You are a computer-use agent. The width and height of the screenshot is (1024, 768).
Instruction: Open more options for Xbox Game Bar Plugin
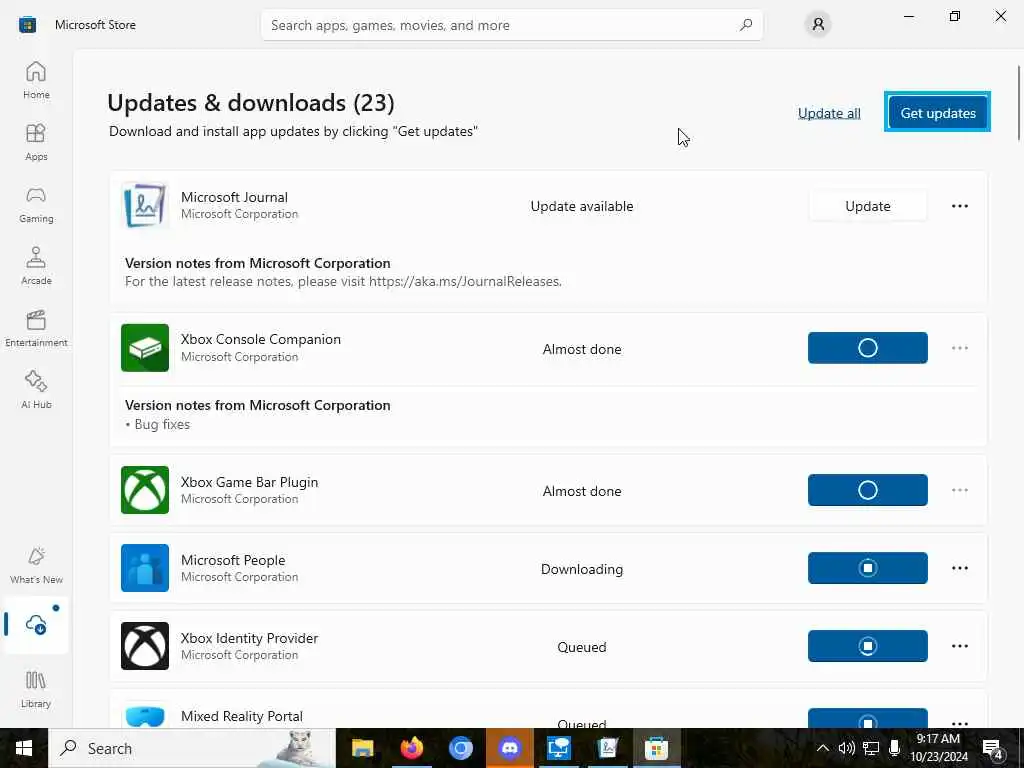click(960, 490)
